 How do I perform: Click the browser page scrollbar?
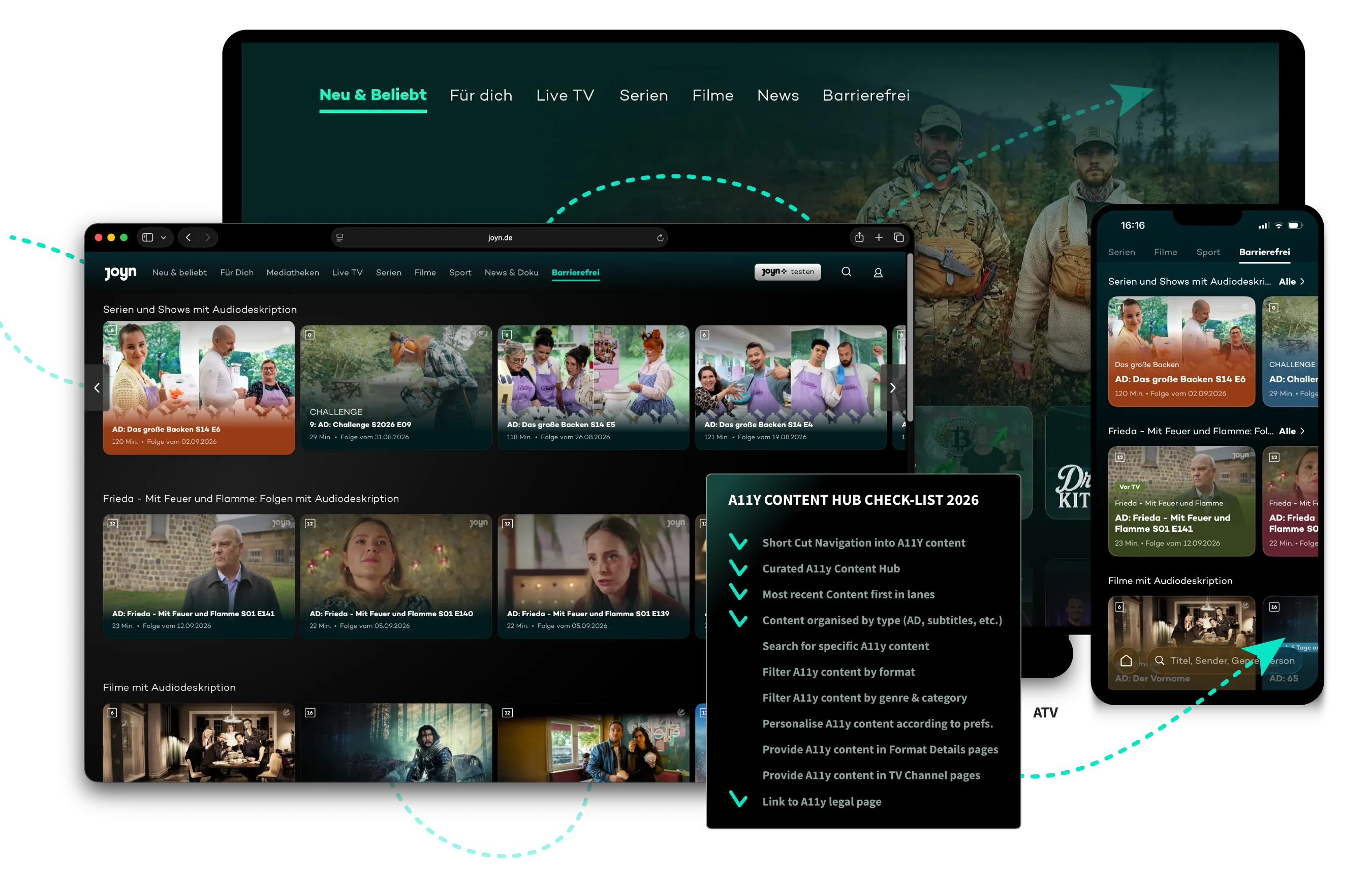910,338
